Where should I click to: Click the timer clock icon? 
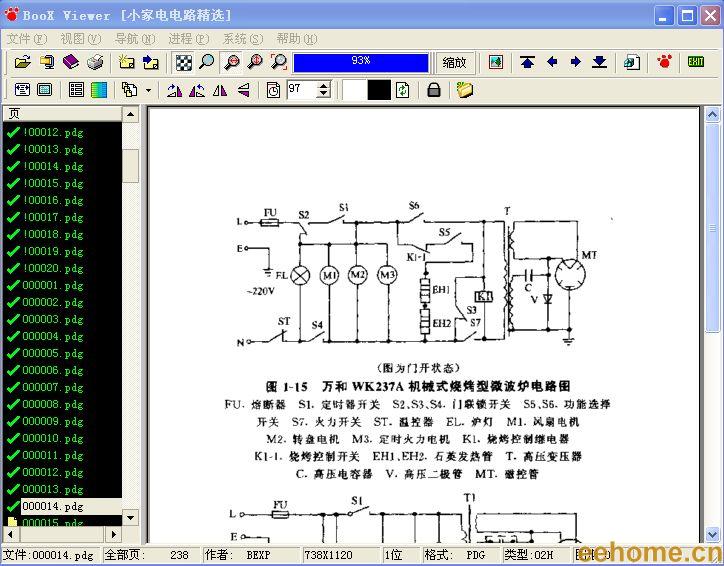(x=273, y=90)
